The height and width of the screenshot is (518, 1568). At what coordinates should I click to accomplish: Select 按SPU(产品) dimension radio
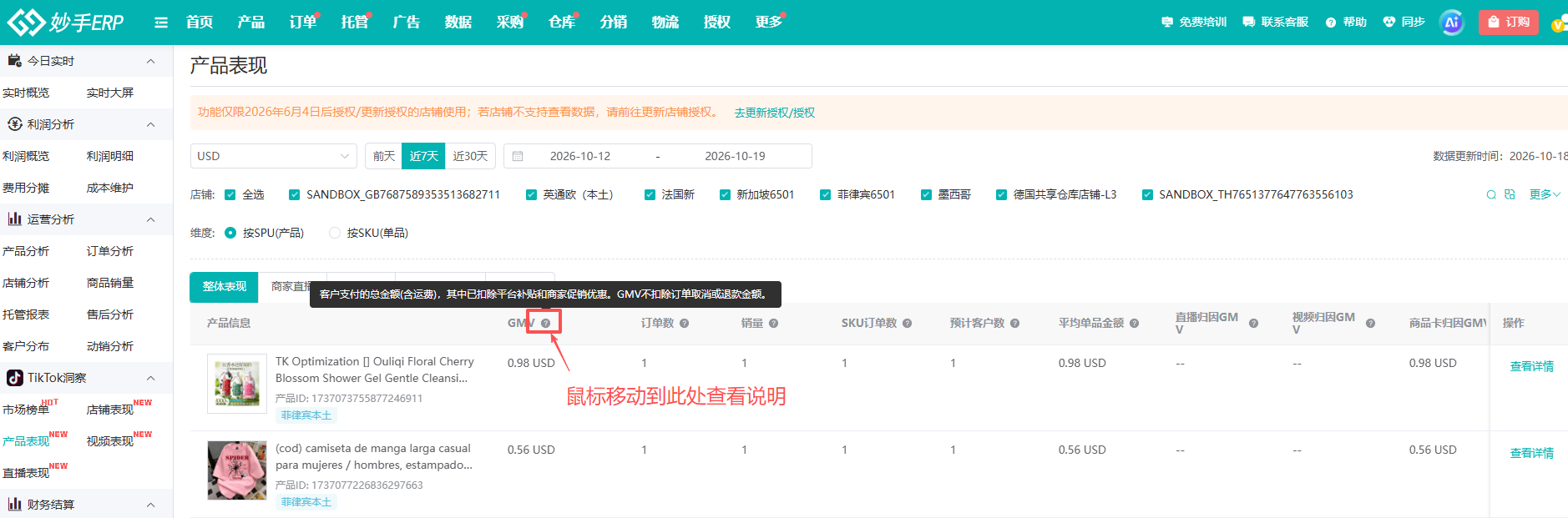click(230, 233)
